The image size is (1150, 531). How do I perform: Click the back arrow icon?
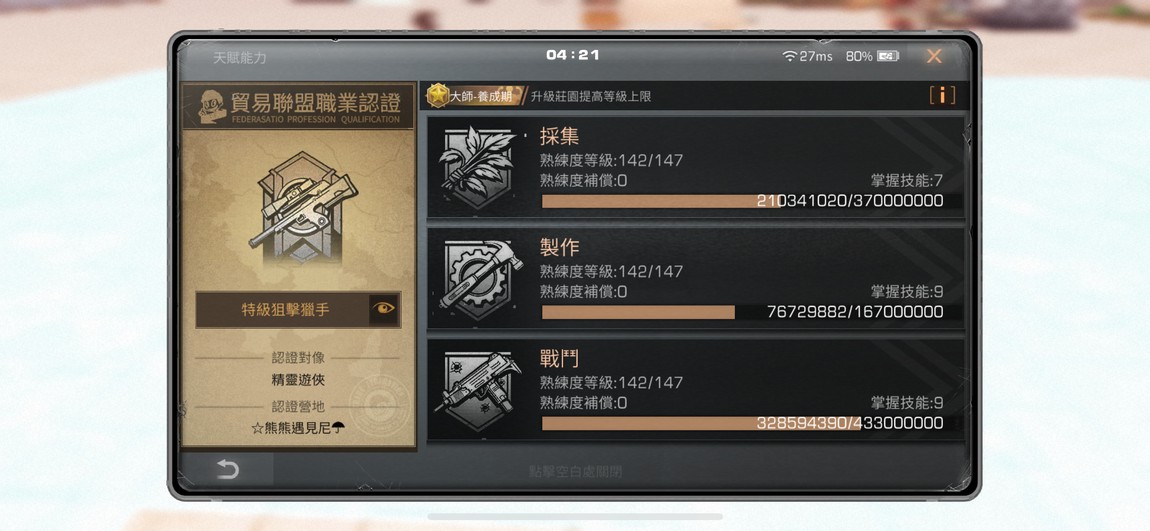(227, 469)
